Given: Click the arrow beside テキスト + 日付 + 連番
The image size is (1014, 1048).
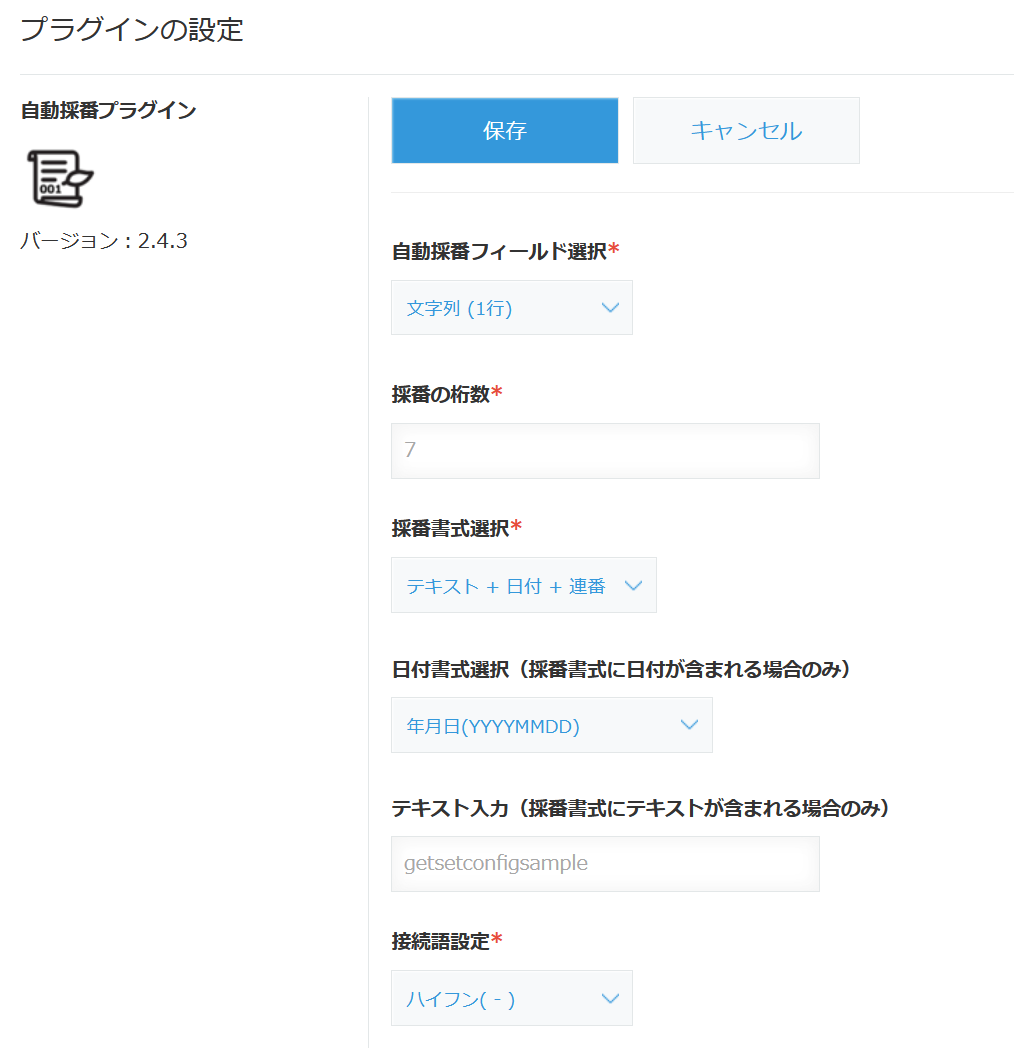Looking at the screenshot, I should click(x=632, y=585).
